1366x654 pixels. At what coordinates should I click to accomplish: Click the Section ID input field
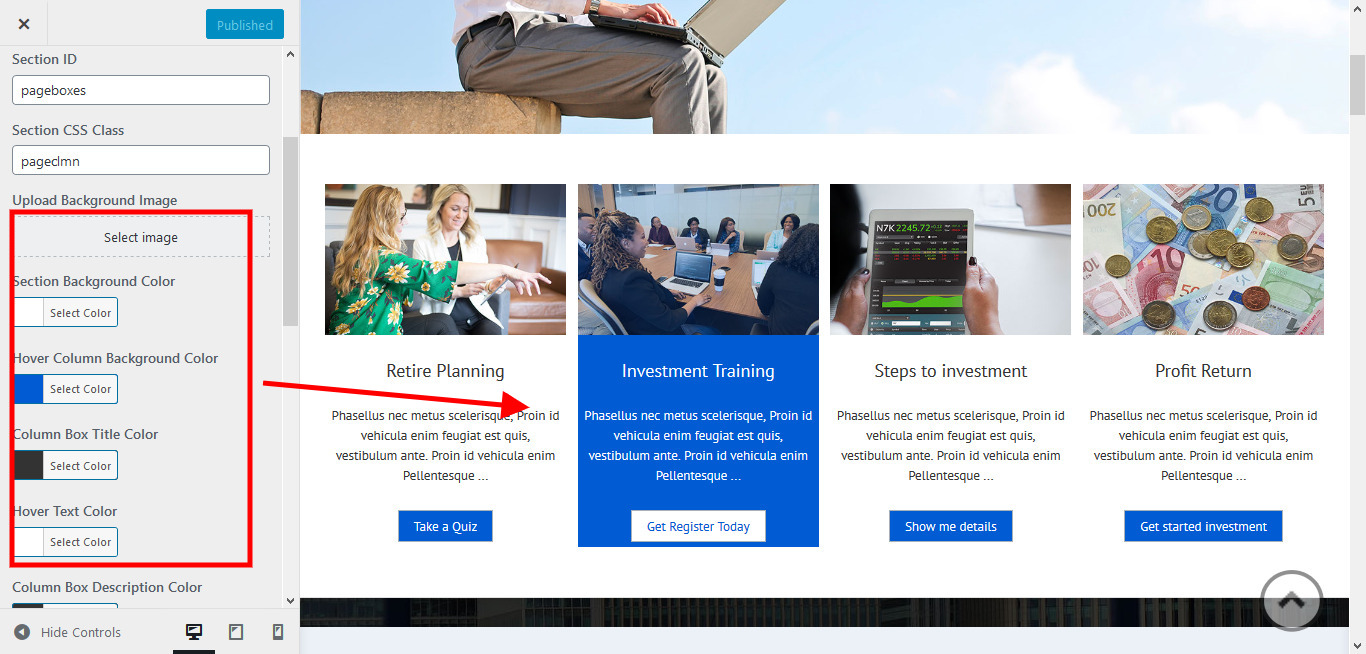coord(141,90)
